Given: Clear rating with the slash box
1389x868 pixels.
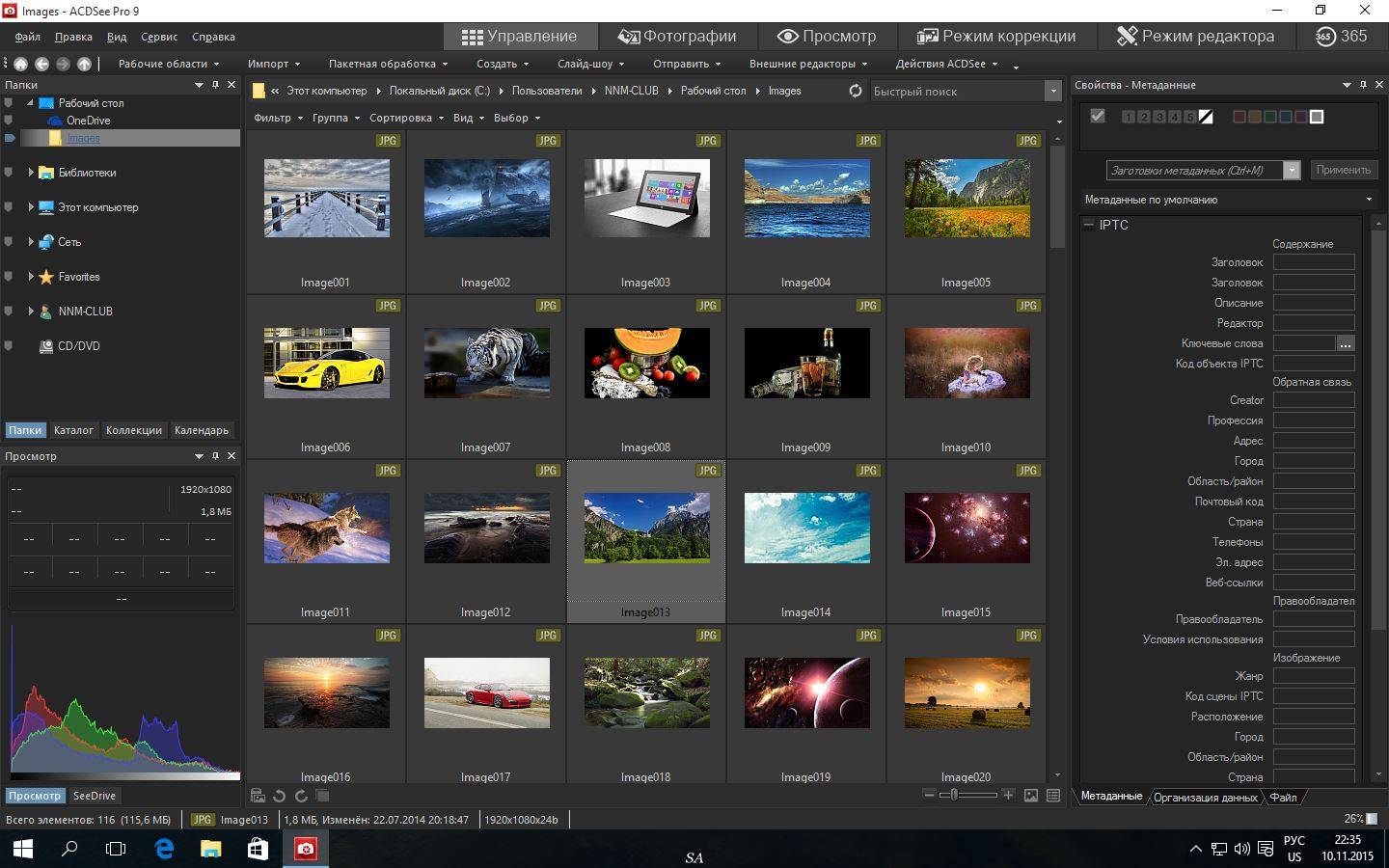Looking at the screenshot, I should click(x=1207, y=117).
